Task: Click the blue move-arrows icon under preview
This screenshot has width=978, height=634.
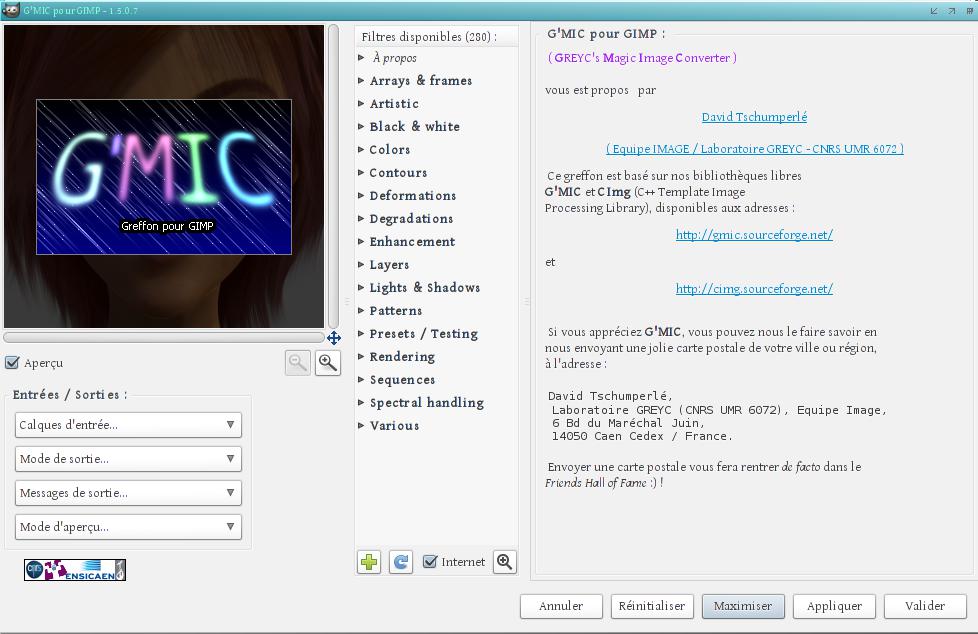Action: [334, 338]
